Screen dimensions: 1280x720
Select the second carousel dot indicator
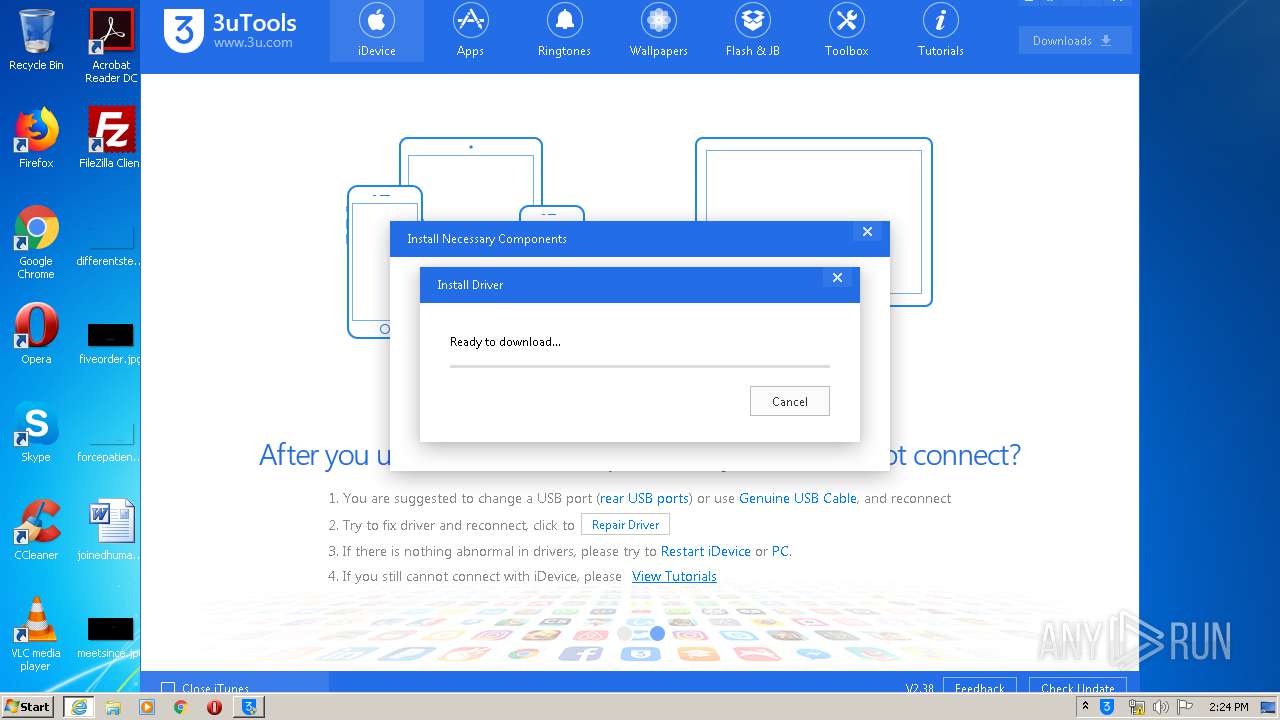point(657,633)
